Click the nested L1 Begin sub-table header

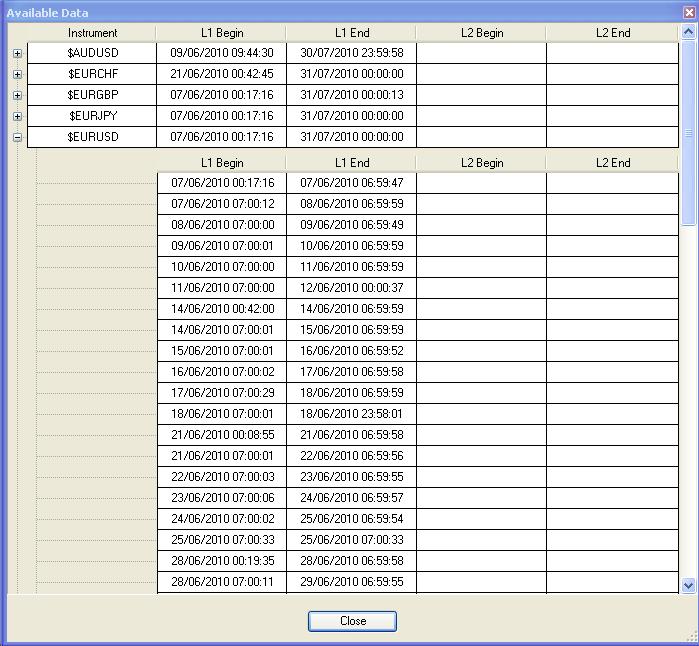pos(222,163)
